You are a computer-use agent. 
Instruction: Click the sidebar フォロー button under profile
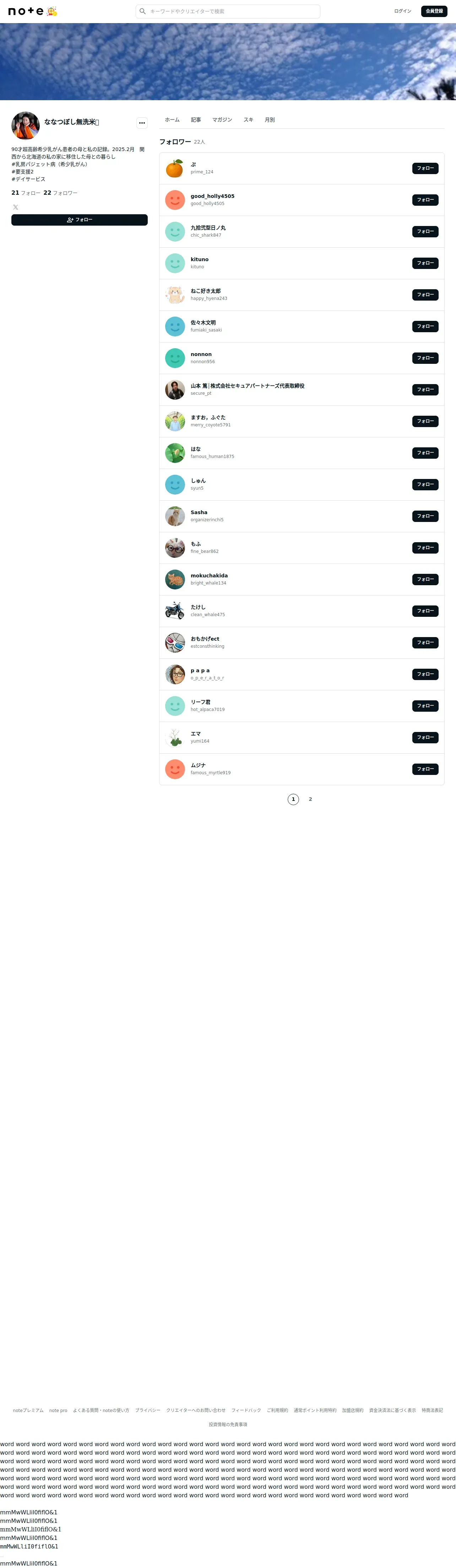pos(80,220)
